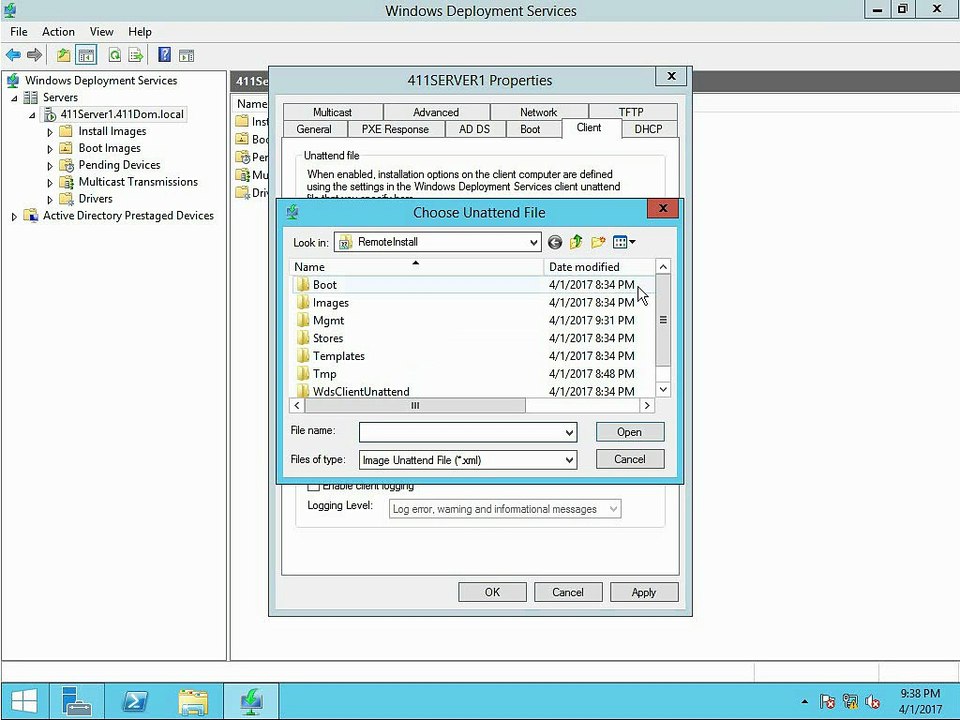Expand the Install Images tree node

point(50,132)
